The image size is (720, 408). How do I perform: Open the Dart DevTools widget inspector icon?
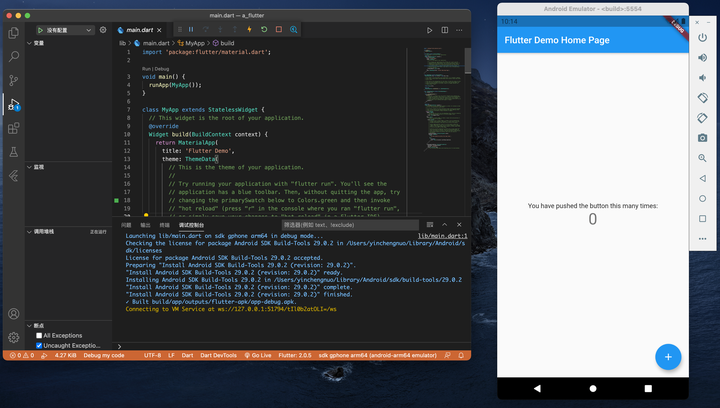pos(293,29)
